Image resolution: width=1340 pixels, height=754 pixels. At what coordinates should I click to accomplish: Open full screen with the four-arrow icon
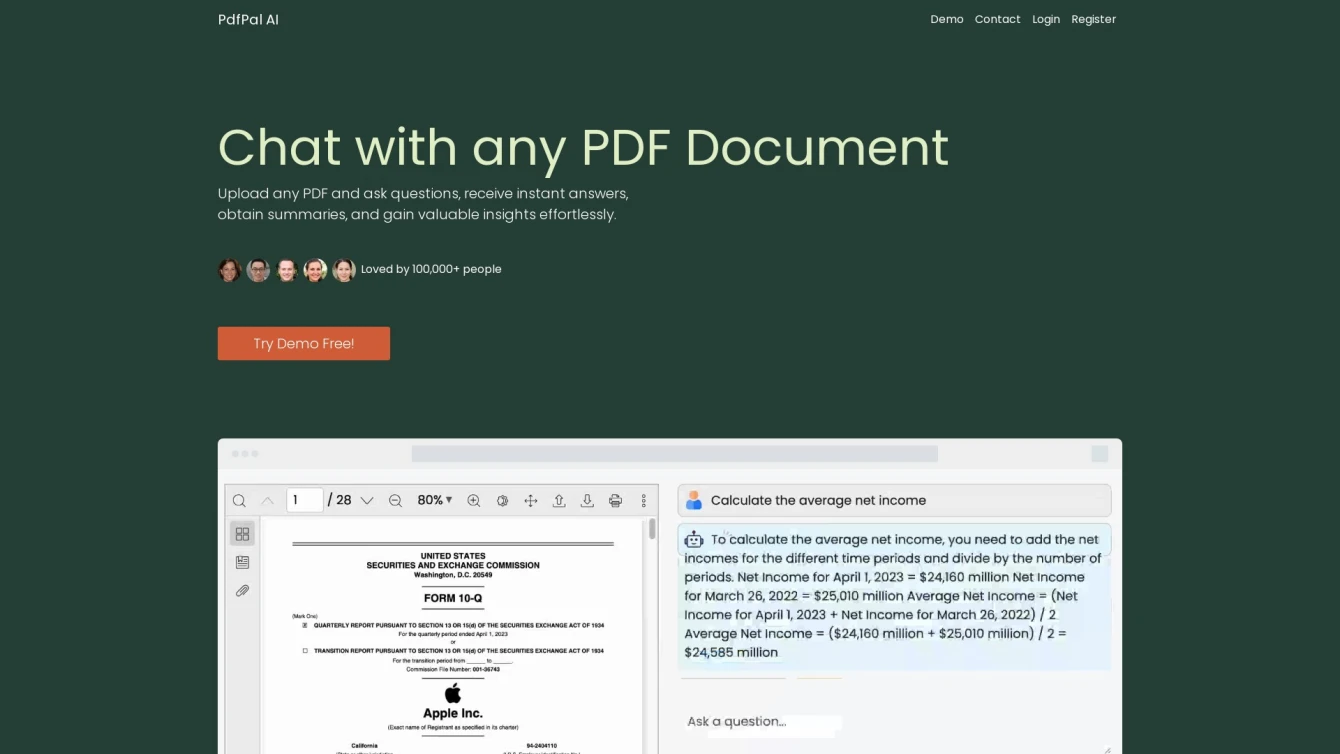531,500
